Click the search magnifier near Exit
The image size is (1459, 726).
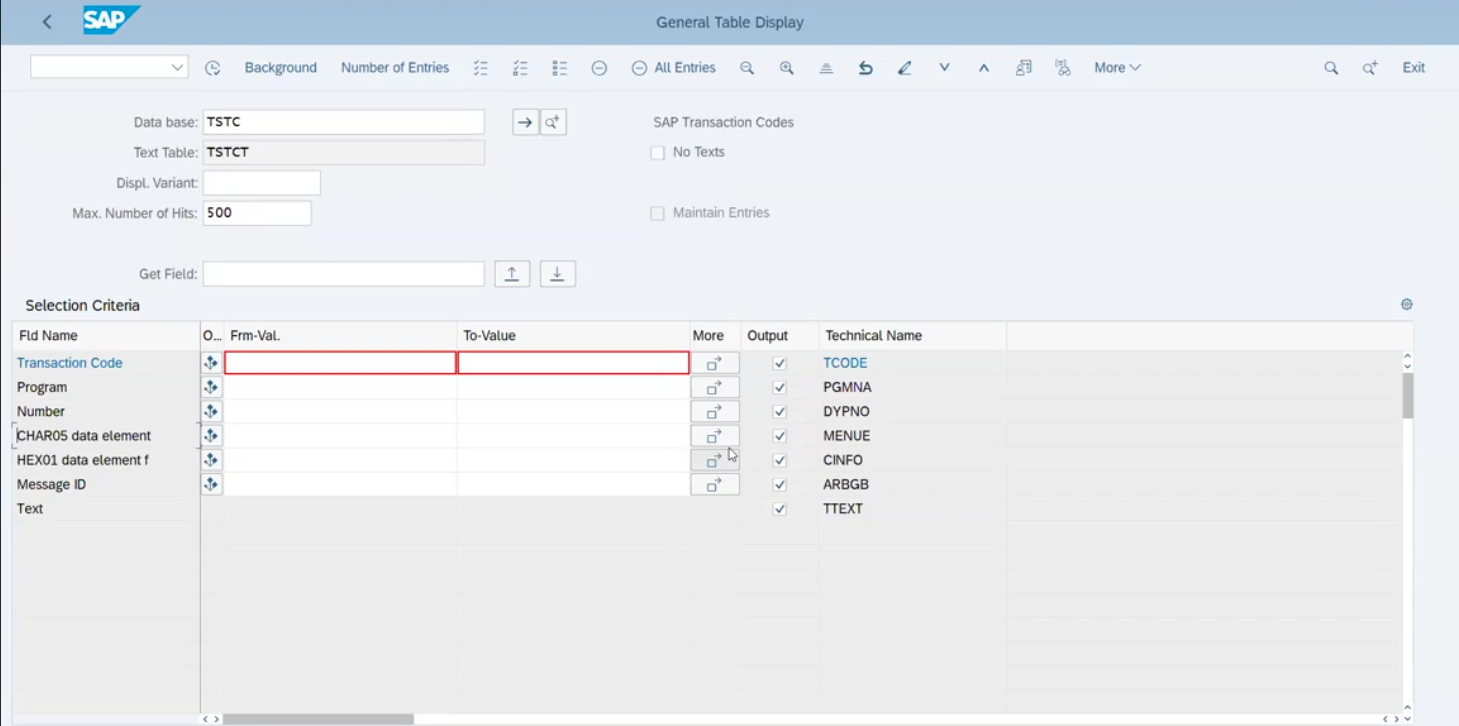[x=1331, y=68]
